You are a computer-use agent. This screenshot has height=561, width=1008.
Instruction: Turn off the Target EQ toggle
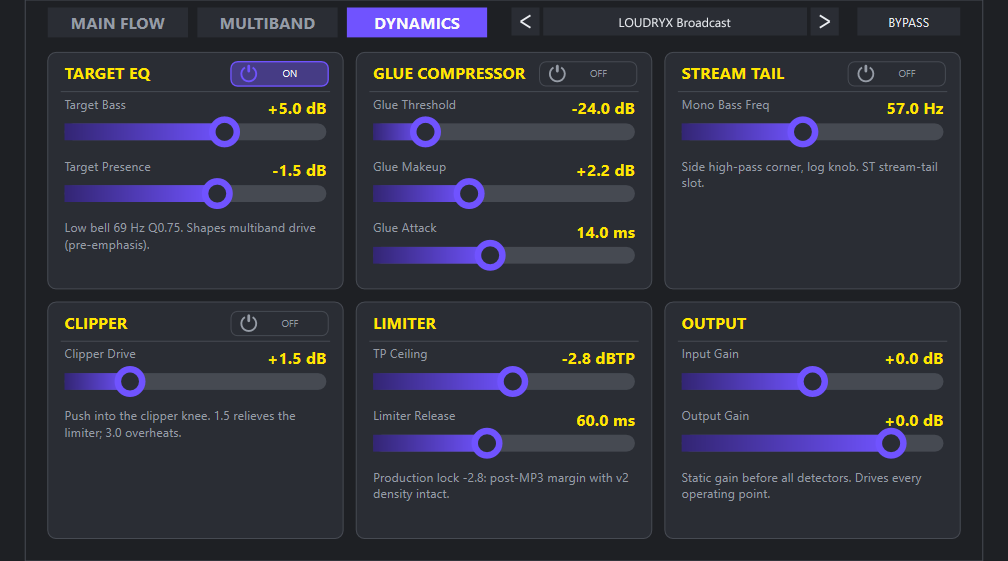click(x=280, y=74)
